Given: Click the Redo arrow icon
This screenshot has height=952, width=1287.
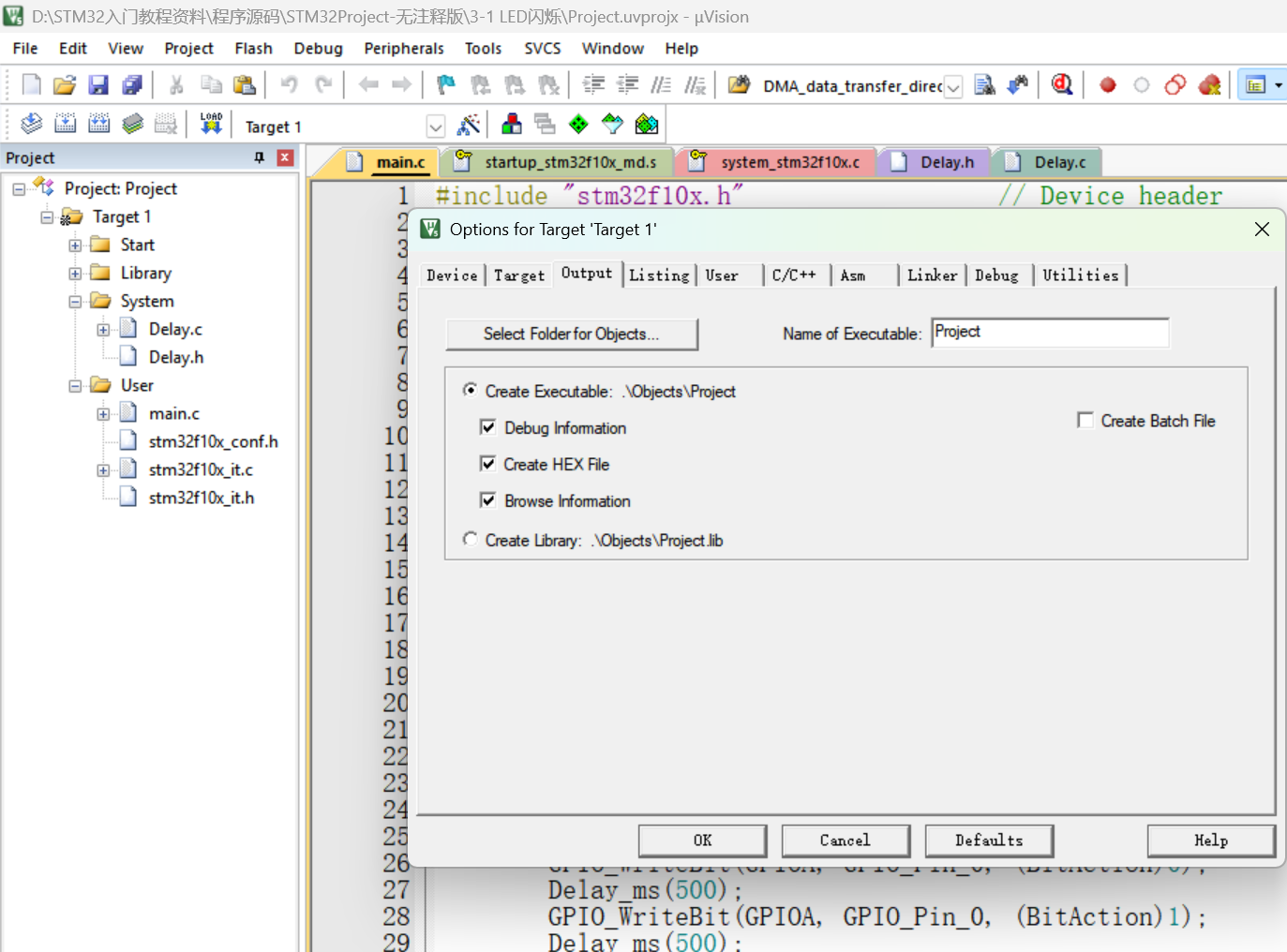Looking at the screenshot, I should coord(323,85).
